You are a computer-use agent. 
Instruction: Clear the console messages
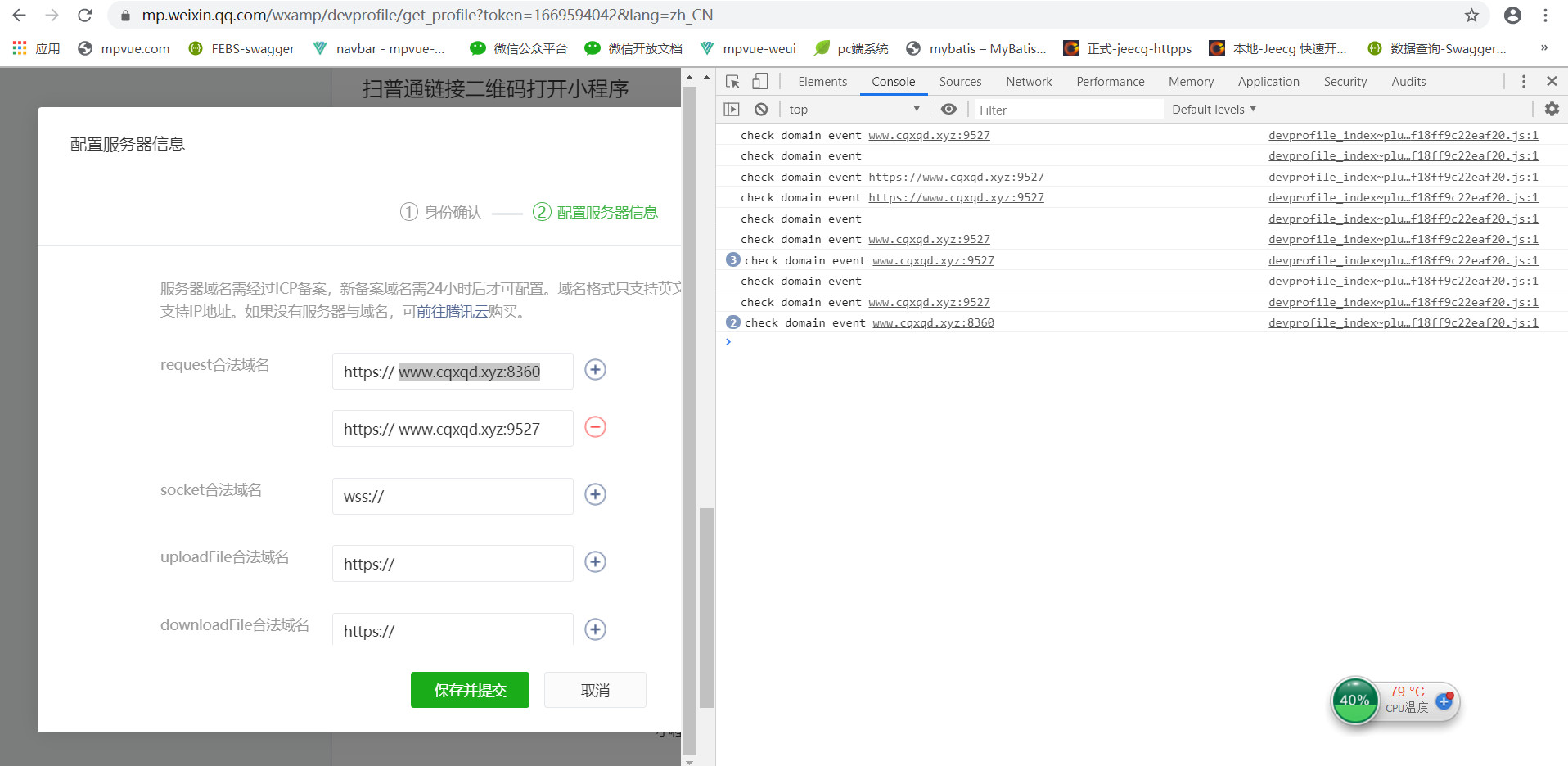pyautogui.click(x=761, y=109)
